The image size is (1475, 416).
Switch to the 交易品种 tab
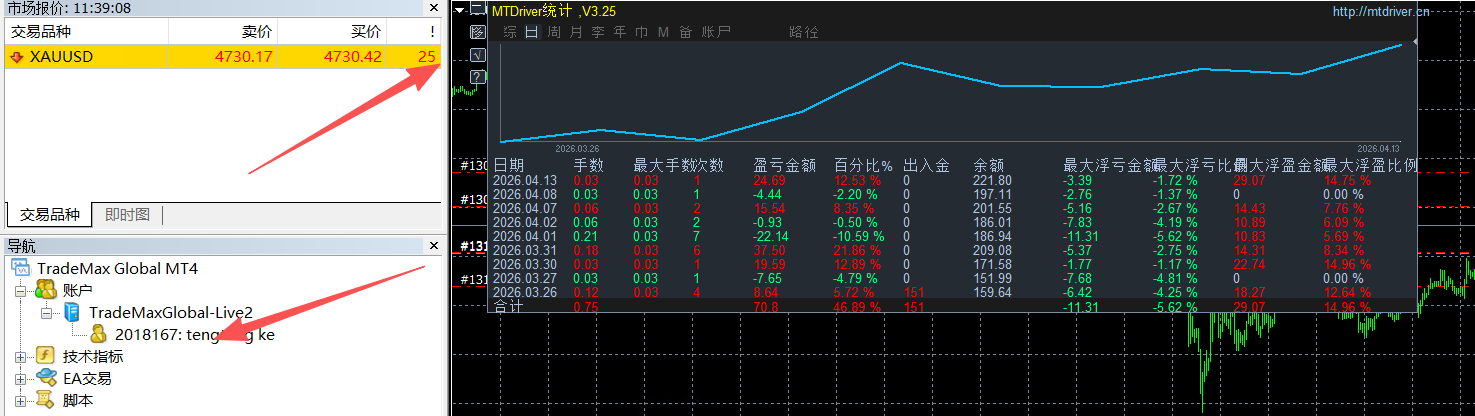tap(49, 215)
